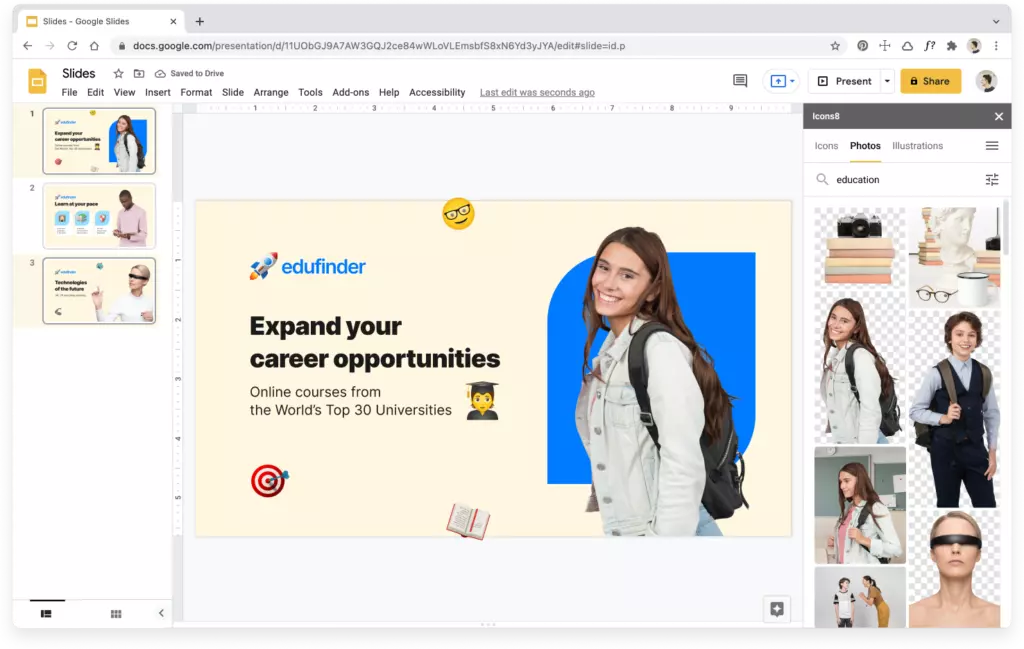Select the target bullseye icon on slide
The height and width of the screenshot is (649, 1024).
(269, 481)
